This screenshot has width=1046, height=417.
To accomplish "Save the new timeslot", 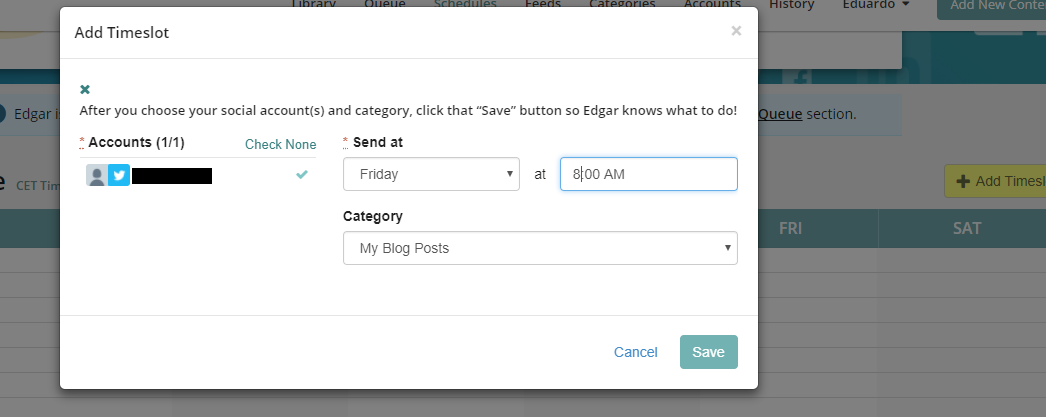I will pyautogui.click(x=708, y=352).
